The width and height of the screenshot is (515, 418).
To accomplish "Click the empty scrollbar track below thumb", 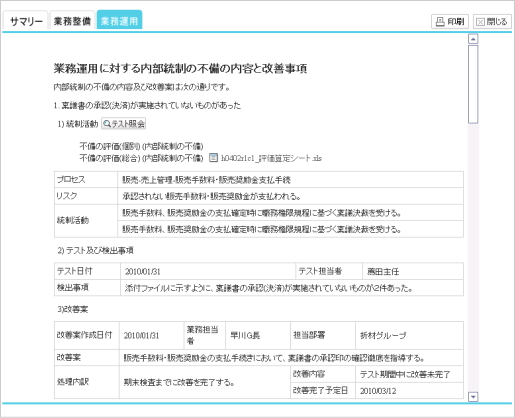I will (x=473, y=257).
